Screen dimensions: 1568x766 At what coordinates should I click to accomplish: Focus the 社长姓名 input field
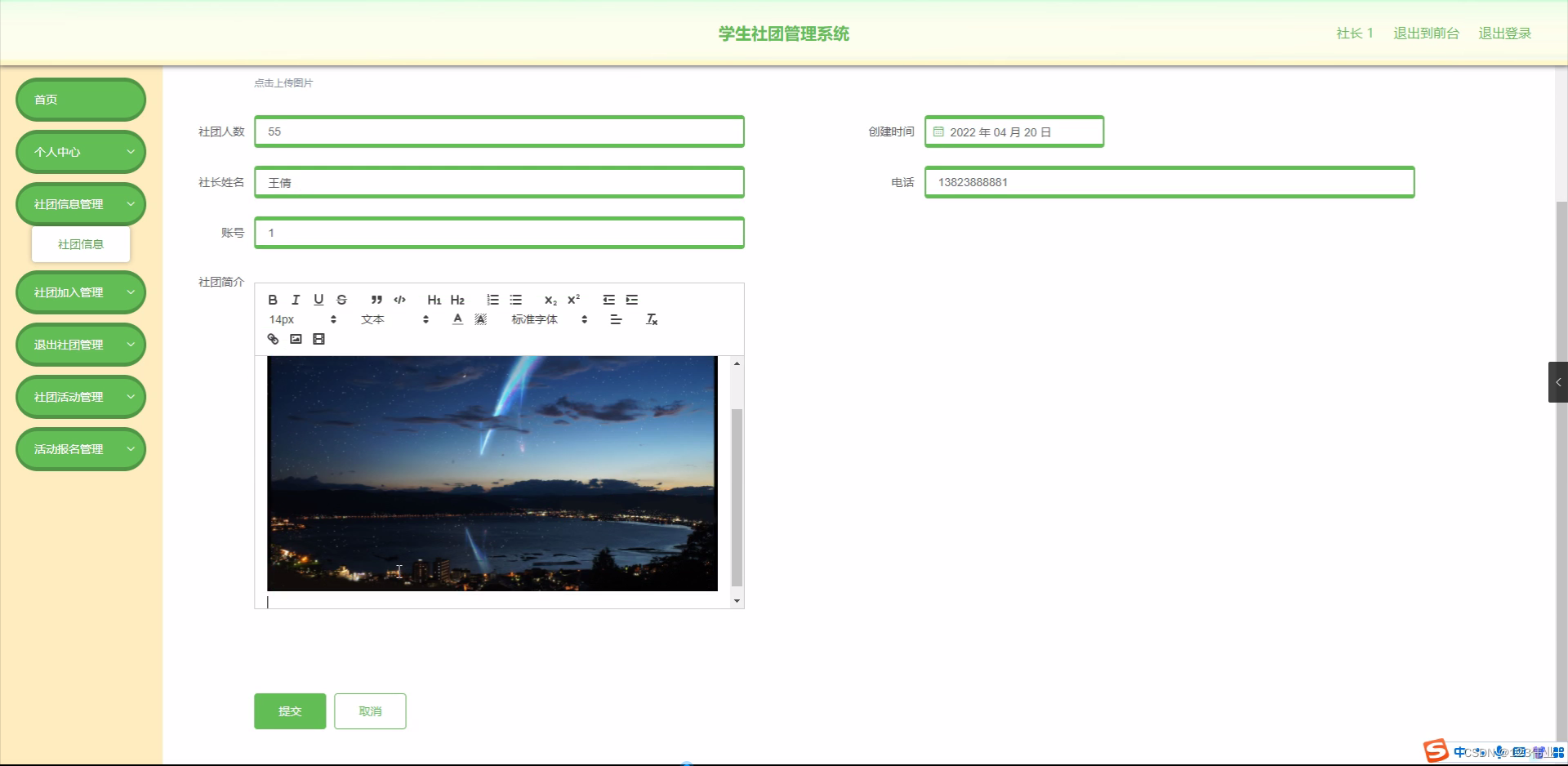point(499,182)
